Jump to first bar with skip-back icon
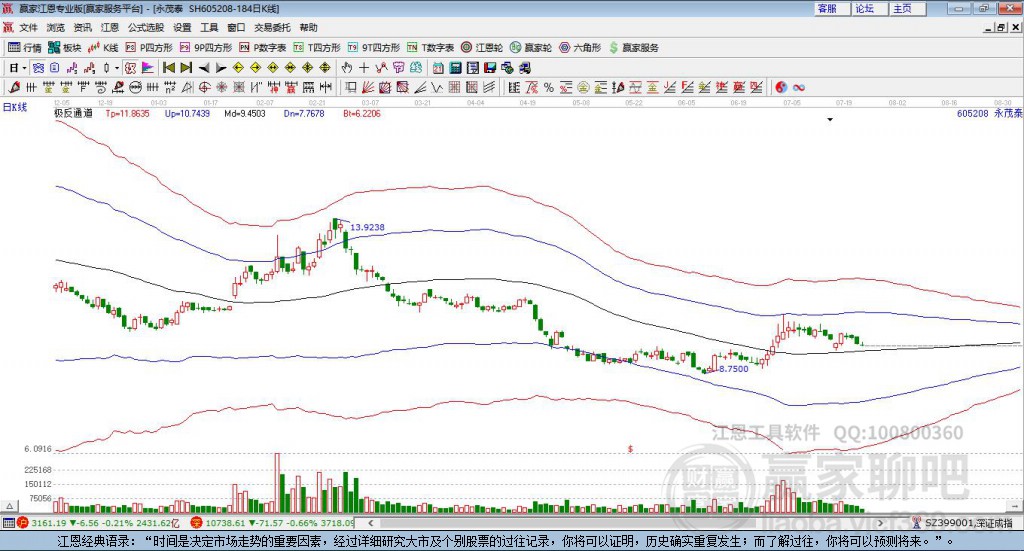Image resolution: width=1024 pixels, height=551 pixels. coord(168,68)
